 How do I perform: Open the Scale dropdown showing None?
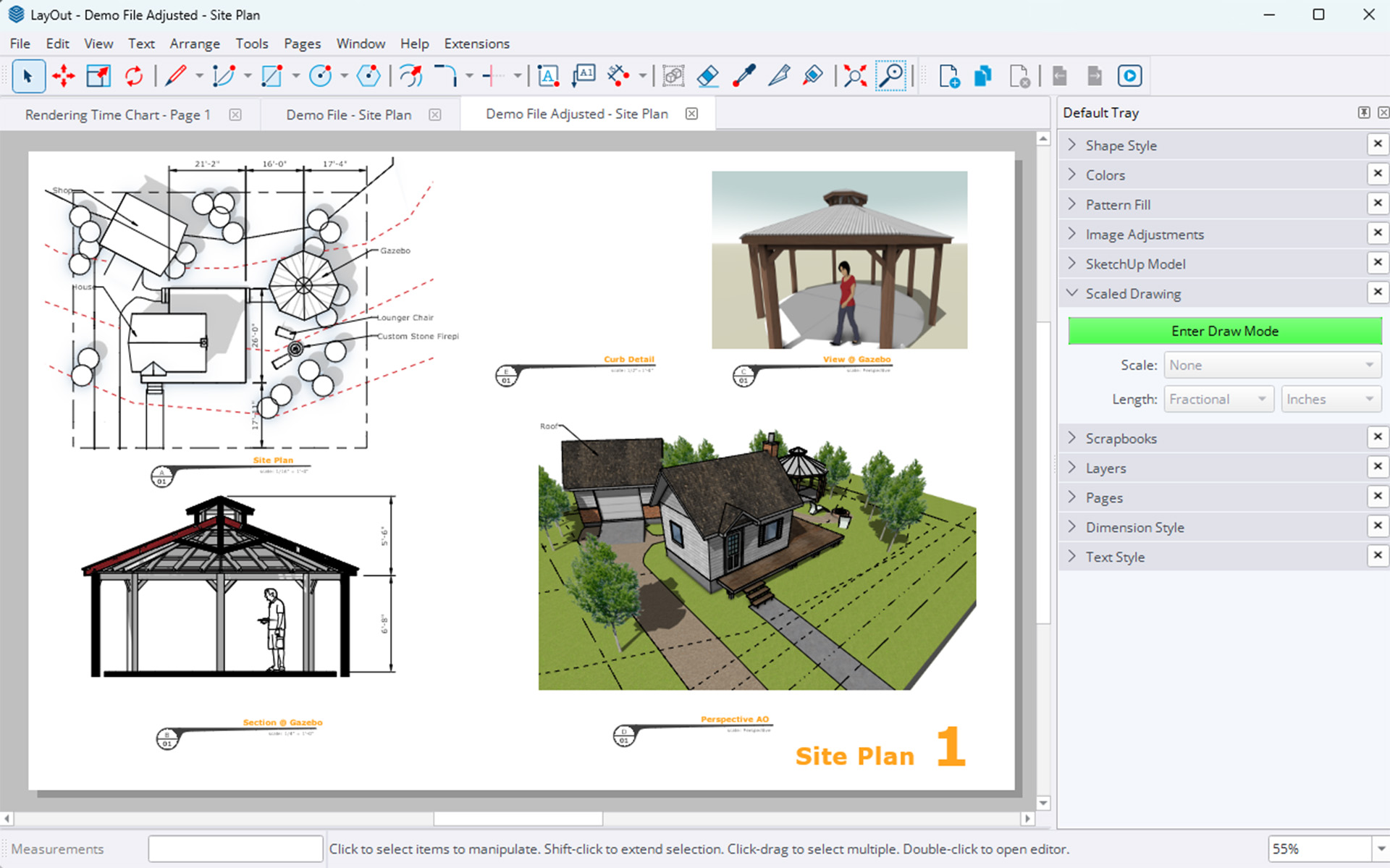(1272, 366)
